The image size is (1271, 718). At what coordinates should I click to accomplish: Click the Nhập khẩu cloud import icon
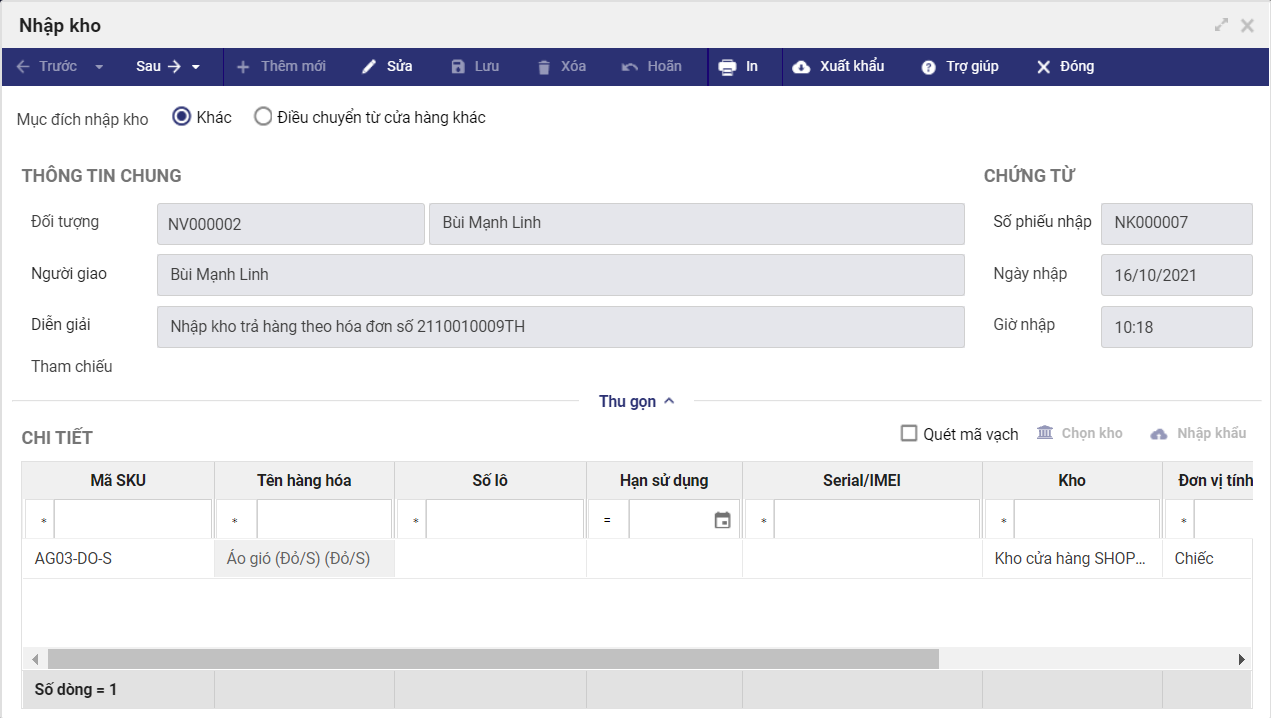pos(1159,434)
